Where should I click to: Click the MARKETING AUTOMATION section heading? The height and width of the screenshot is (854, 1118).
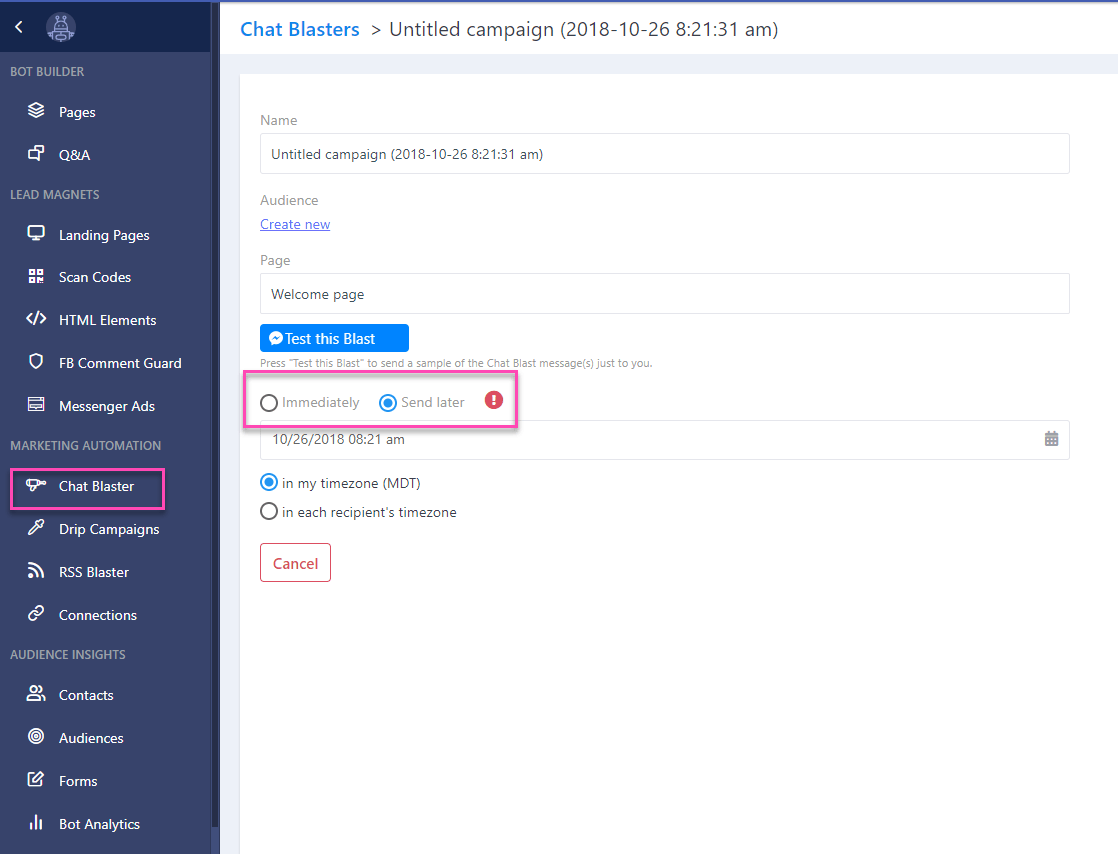86,446
